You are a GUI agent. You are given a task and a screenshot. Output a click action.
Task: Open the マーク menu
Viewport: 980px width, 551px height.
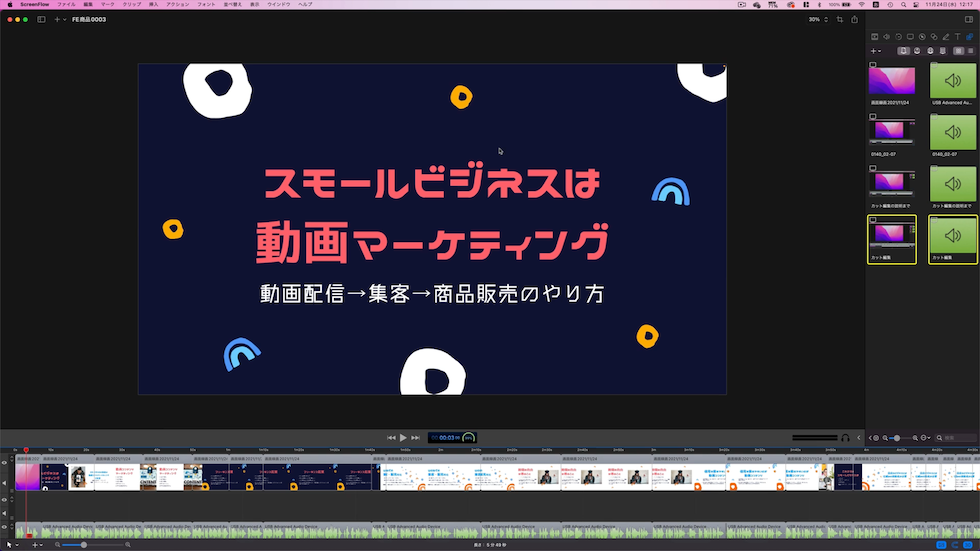tap(108, 4)
